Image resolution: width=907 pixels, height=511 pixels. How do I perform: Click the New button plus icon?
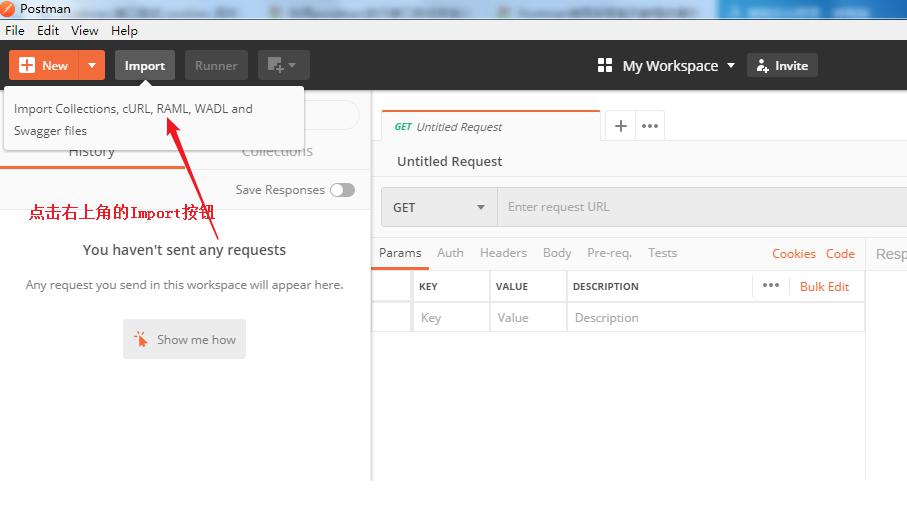pos(27,66)
